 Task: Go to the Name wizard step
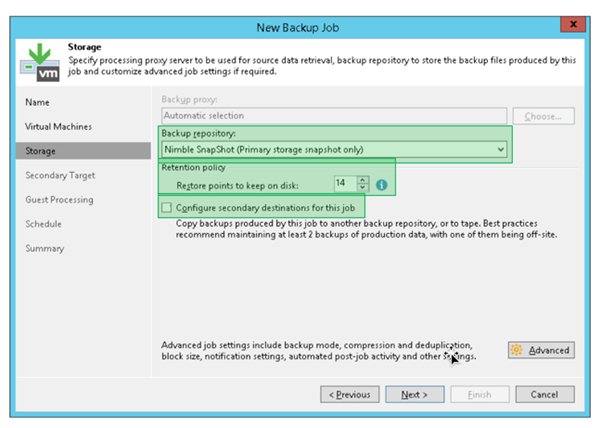[x=37, y=102]
